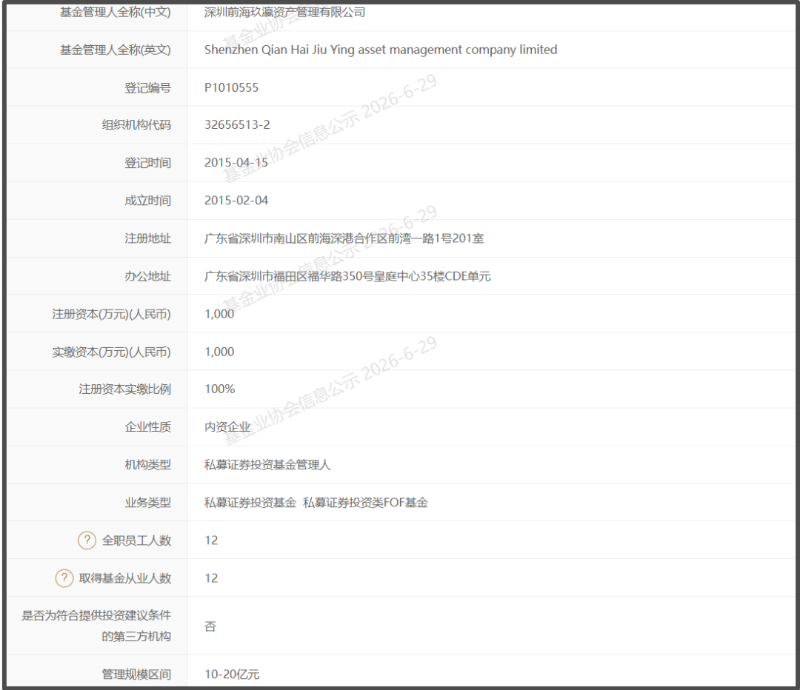Select office address 皇庭中心35楼CDE单元
800x690 pixels.
[x=432, y=276]
